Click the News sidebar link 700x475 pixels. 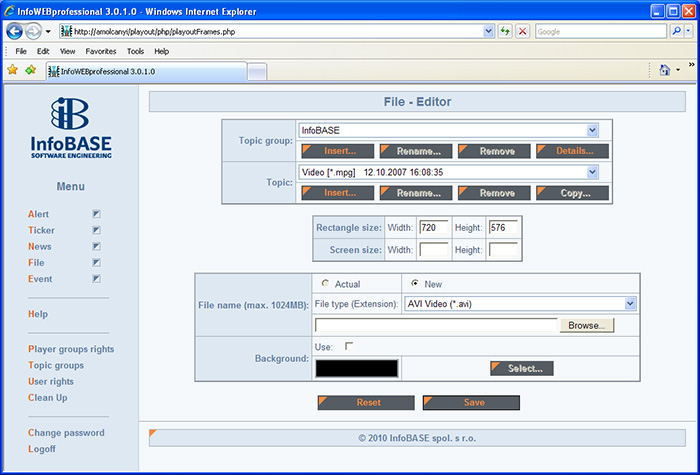coord(40,246)
